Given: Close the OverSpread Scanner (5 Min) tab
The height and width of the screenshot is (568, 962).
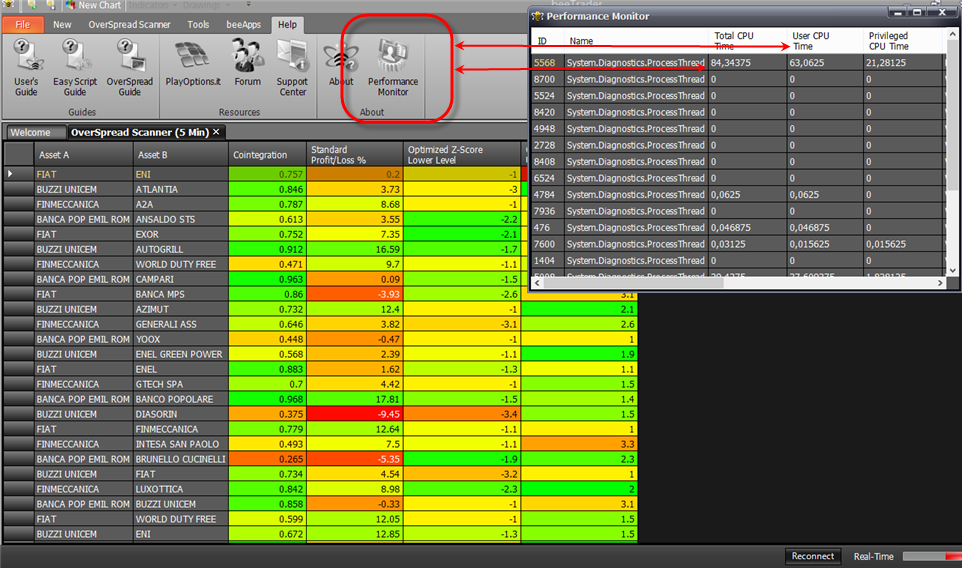Looking at the screenshot, I should coord(216,132).
